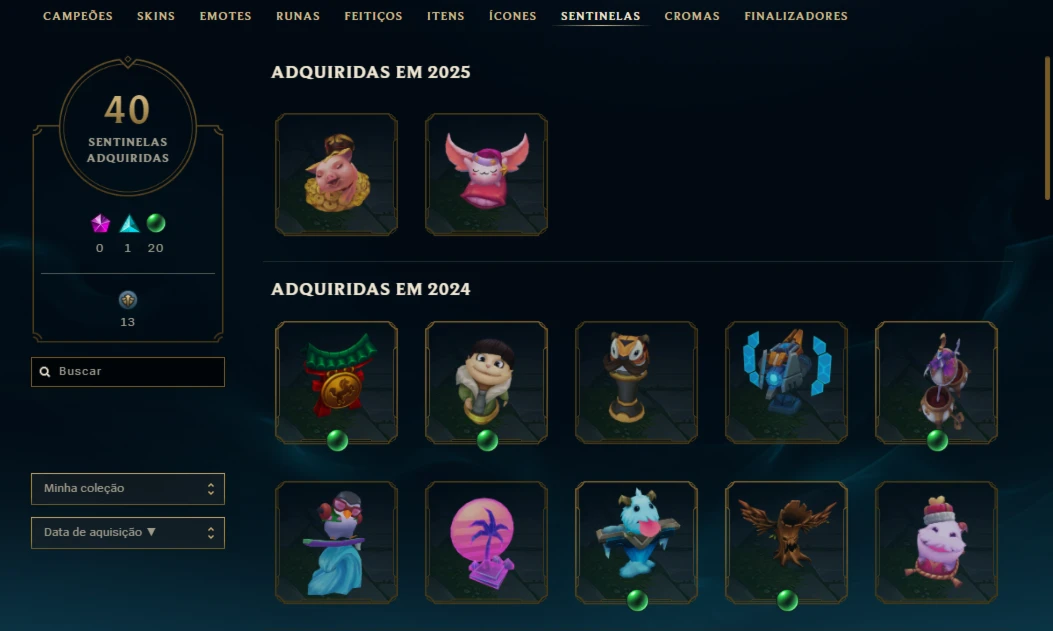Click the green orb rarity icon
1053x631 pixels.
pos(156,223)
